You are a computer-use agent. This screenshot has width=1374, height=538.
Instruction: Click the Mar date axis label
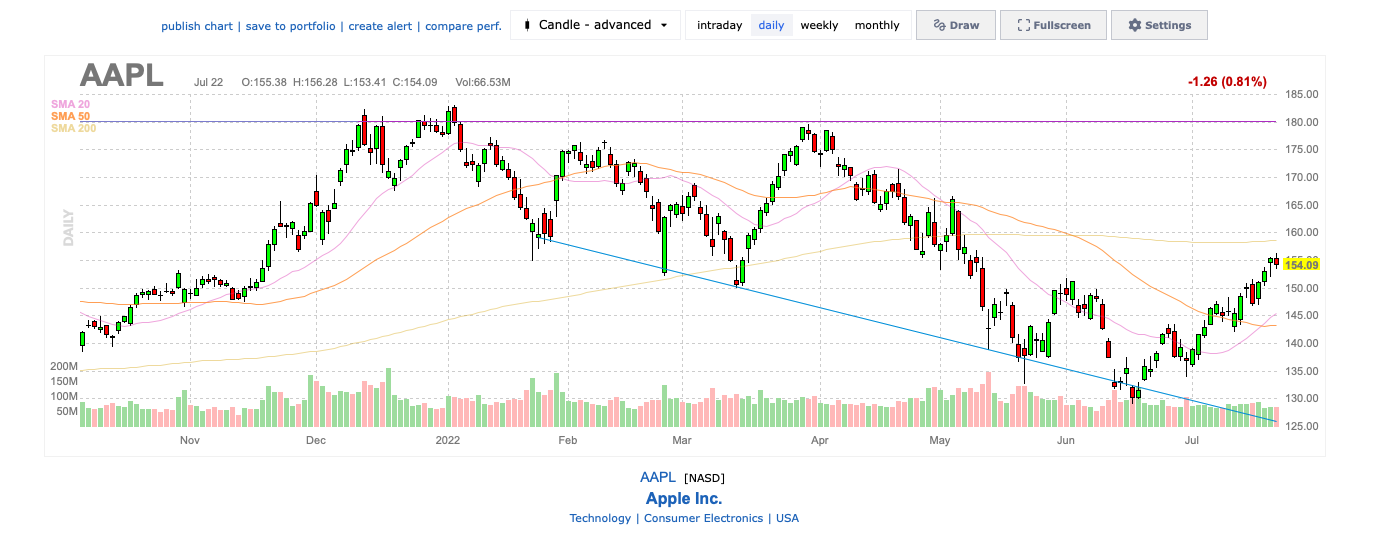tap(683, 440)
